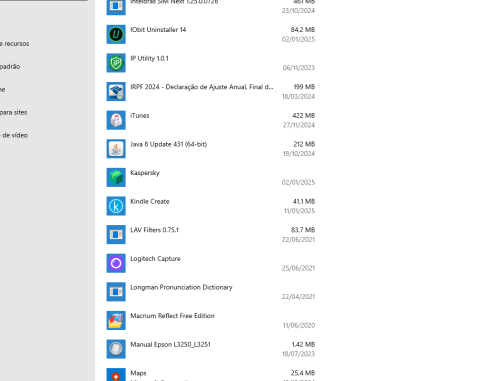Select the Kindle Create entry name
Image resolution: width=500 pixels, height=381 pixels.
point(150,201)
